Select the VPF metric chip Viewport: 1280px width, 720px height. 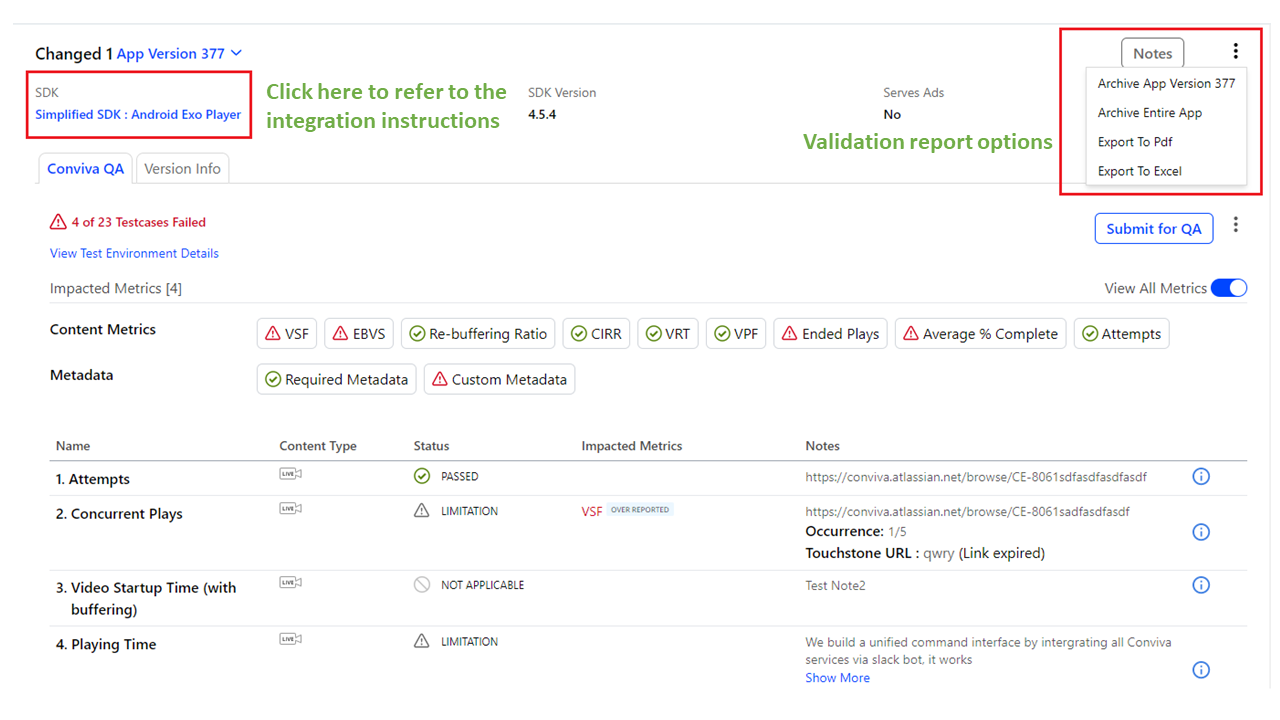tap(736, 334)
